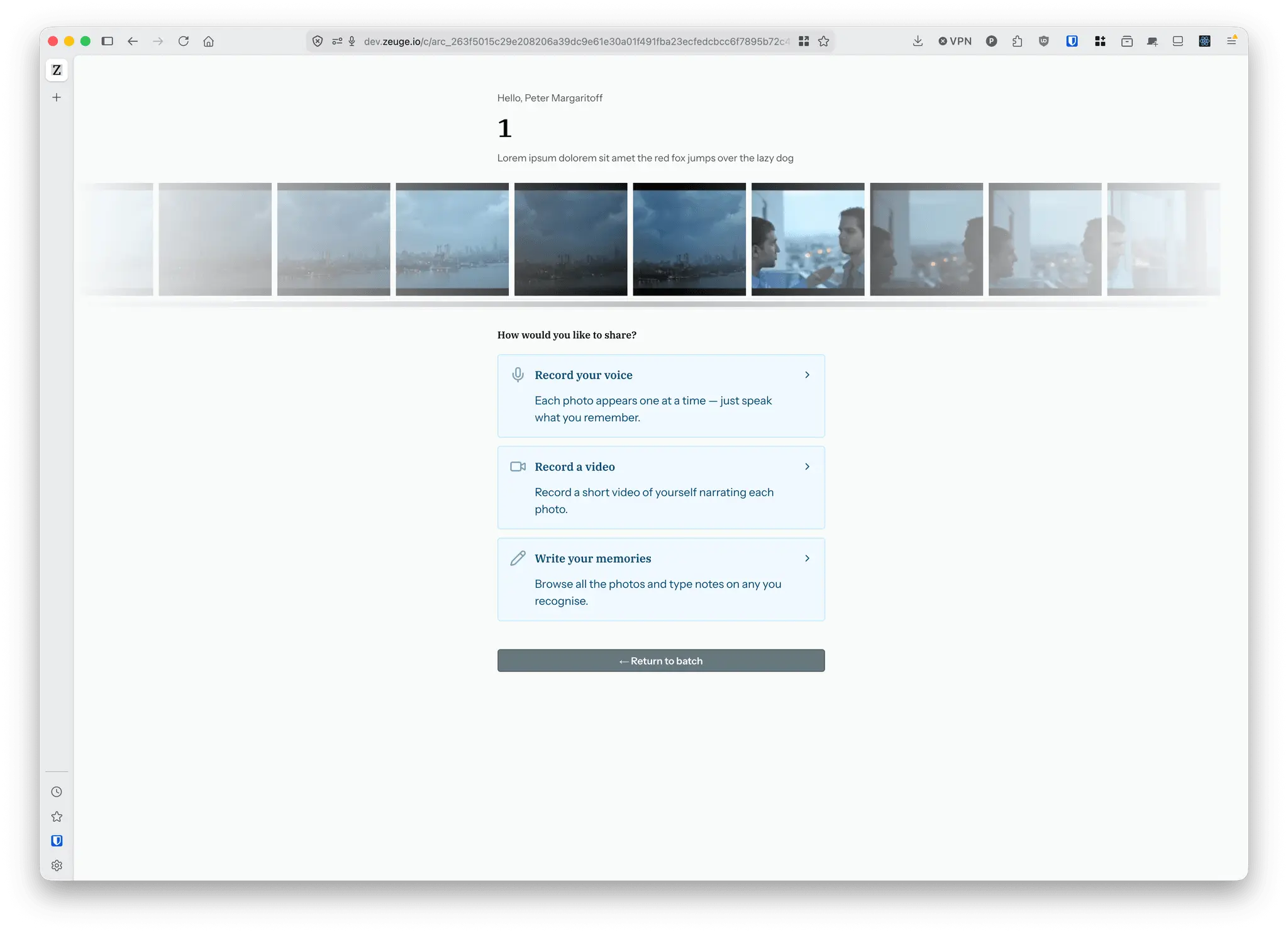
Task: Click the 'Hello, Peter Margaritoff' greeting text
Action: coord(550,98)
